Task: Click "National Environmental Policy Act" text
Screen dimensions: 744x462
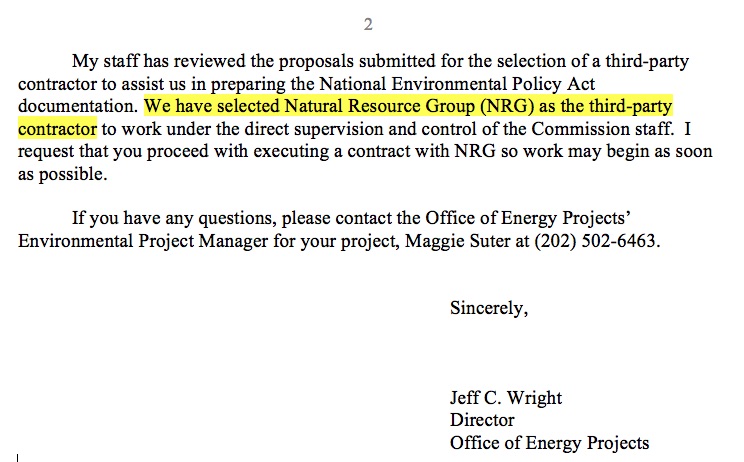Action: pyautogui.click(x=457, y=83)
